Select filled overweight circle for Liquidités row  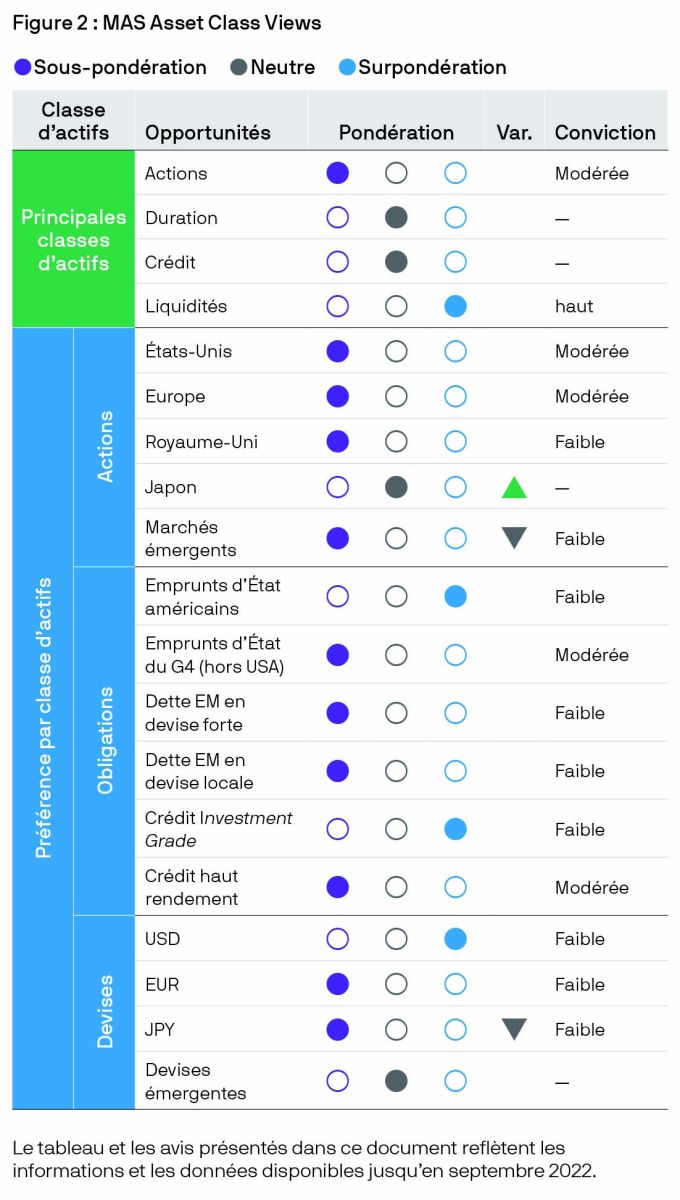[x=455, y=306]
